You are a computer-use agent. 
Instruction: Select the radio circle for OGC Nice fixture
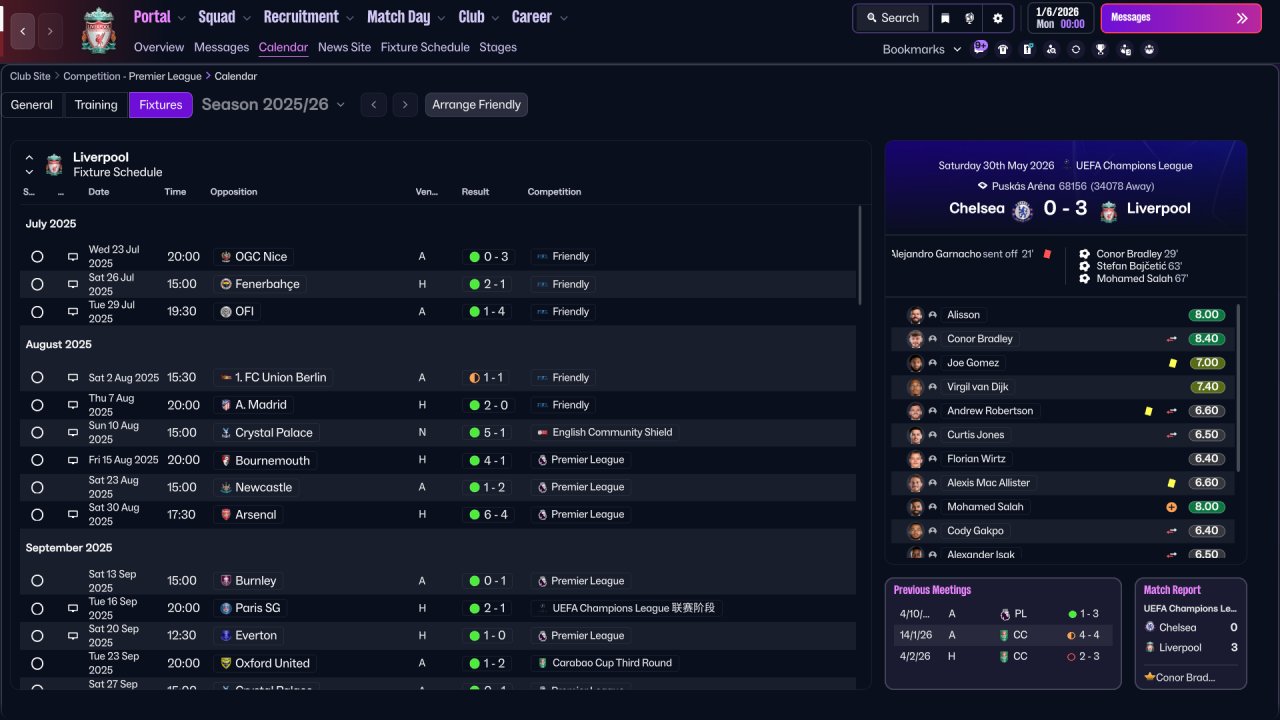pos(37,257)
